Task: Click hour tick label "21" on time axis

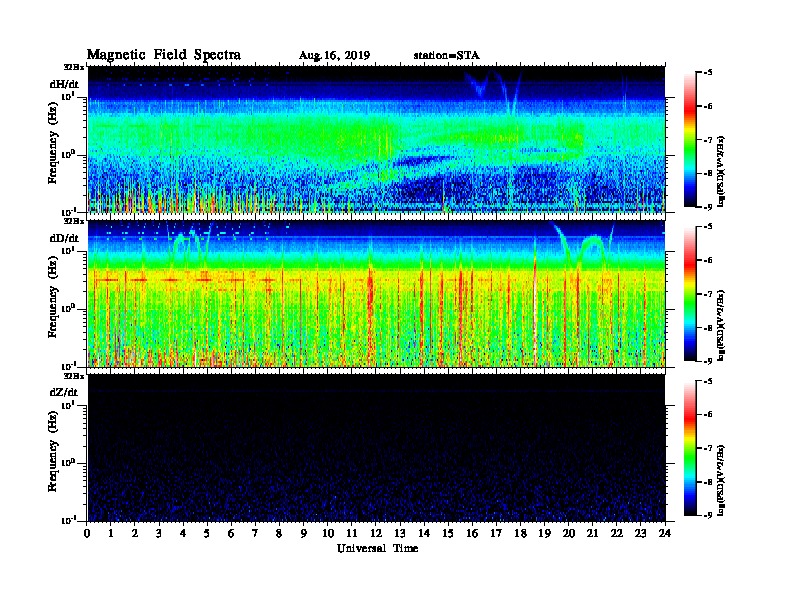Action: pyautogui.click(x=592, y=533)
